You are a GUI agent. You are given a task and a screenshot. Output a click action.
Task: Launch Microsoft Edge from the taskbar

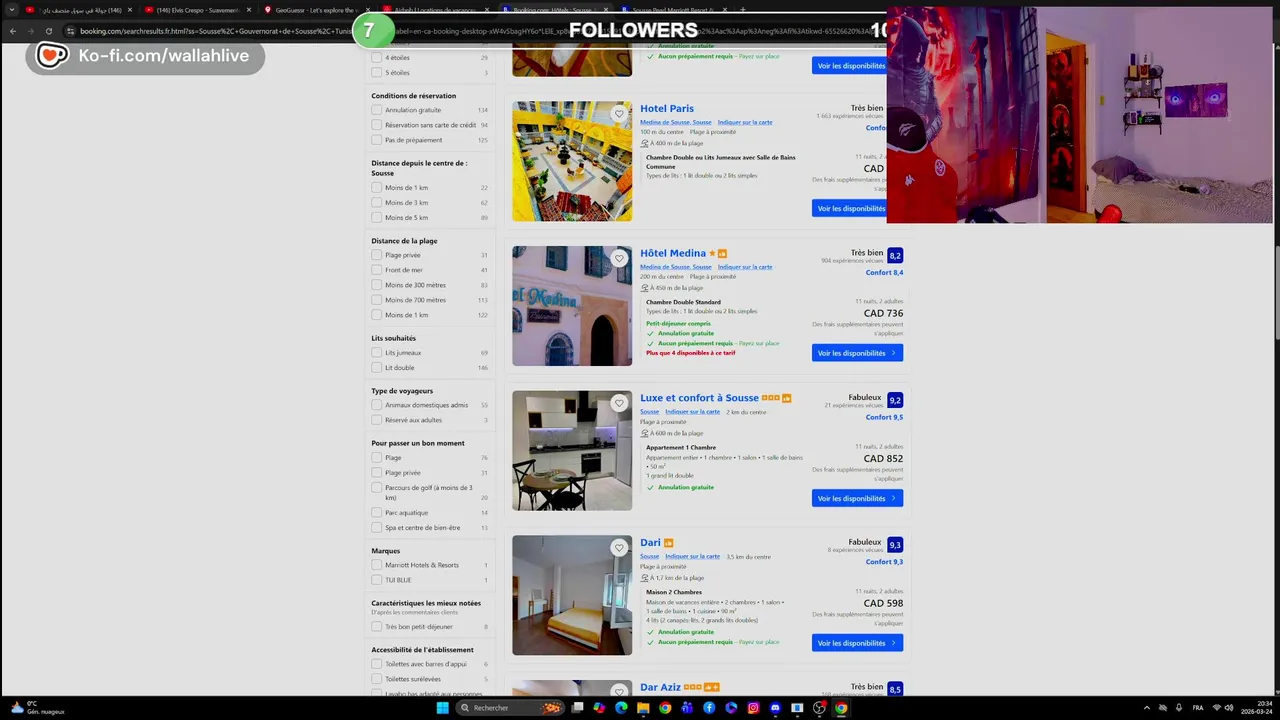621,708
